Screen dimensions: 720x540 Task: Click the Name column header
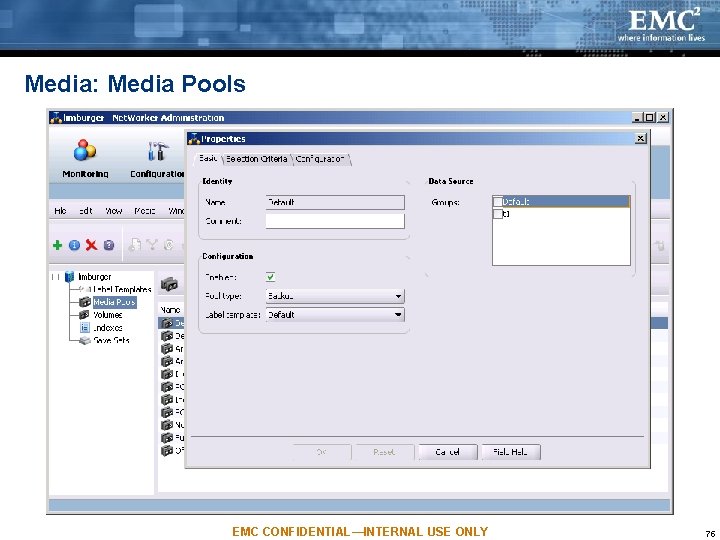pyautogui.click(x=170, y=310)
